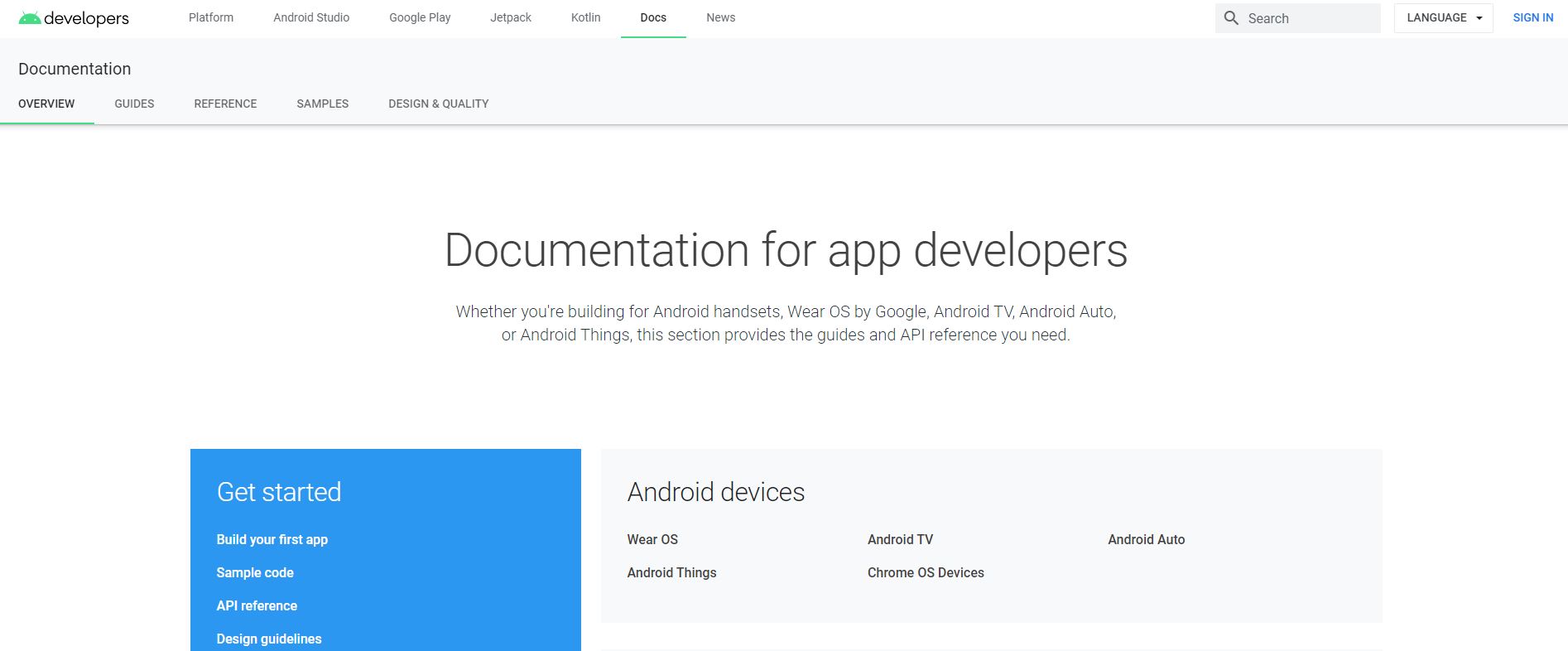Screen dimensions: 1568x651
Task: Open the LANGUAGE dropdown
Action: tap(1443, 18)
